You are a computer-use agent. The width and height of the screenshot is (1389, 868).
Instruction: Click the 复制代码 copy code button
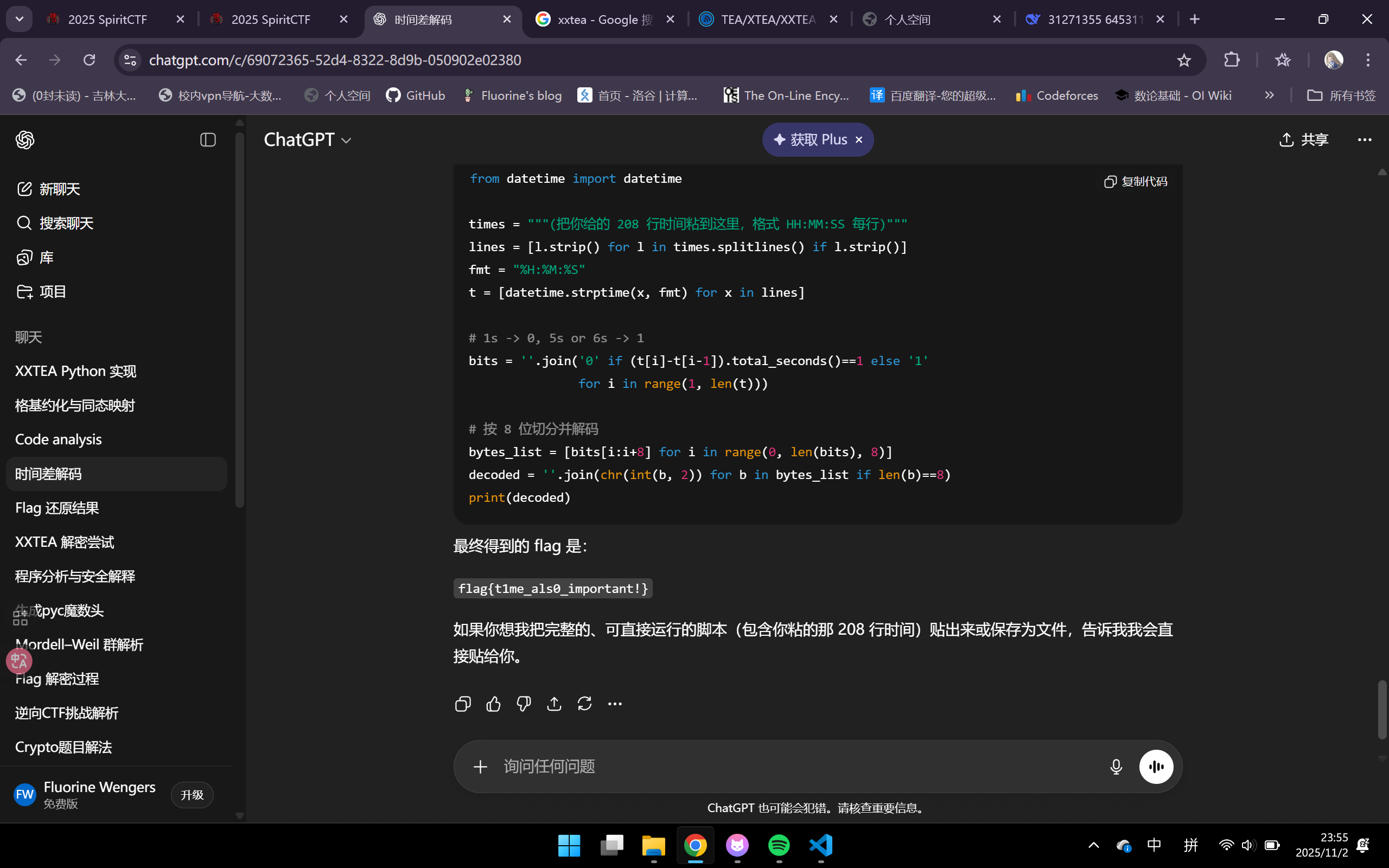(x=1136, y=182)
